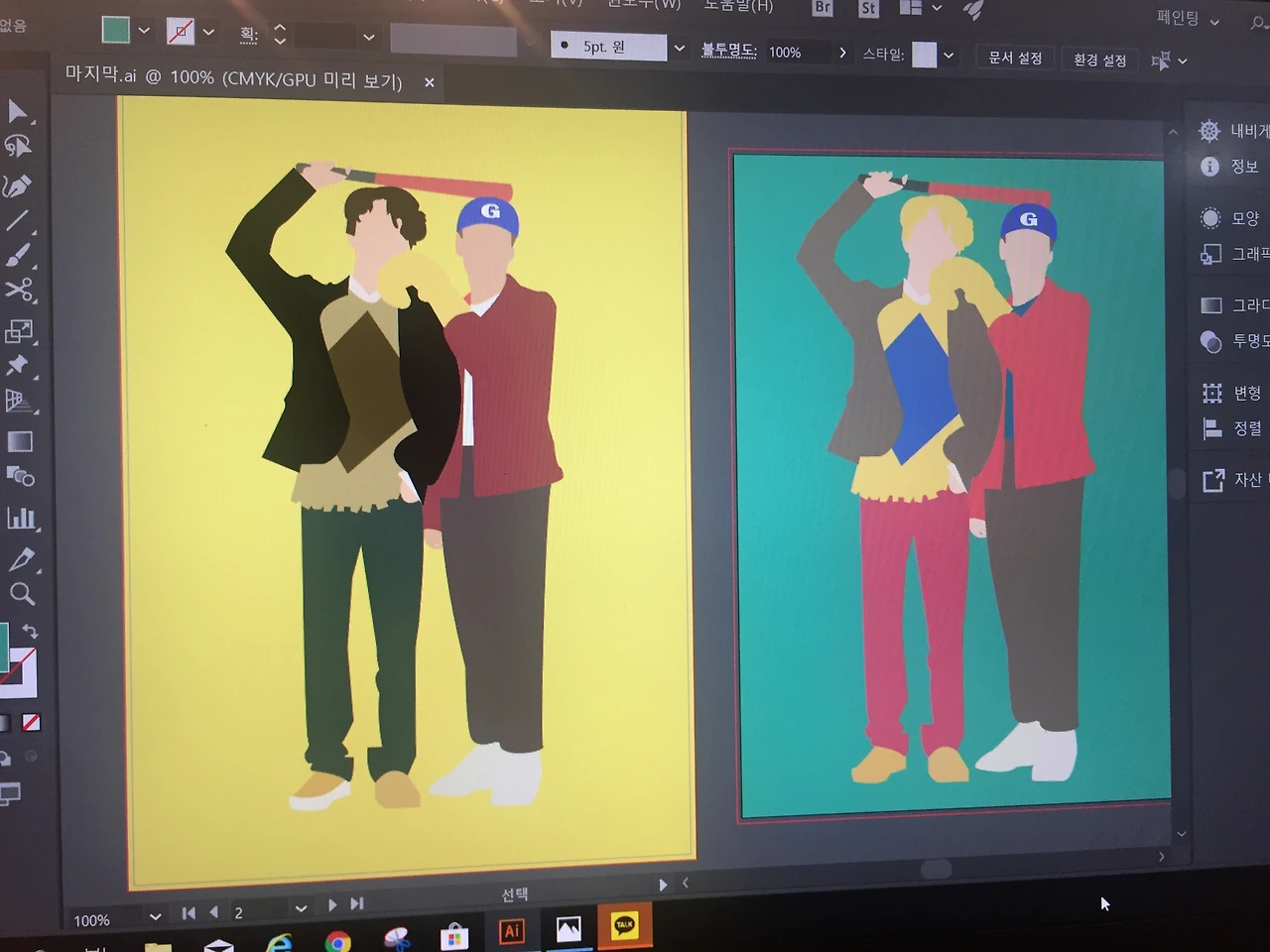Expand the align-to options arrow in control bar

[1183, 61]
